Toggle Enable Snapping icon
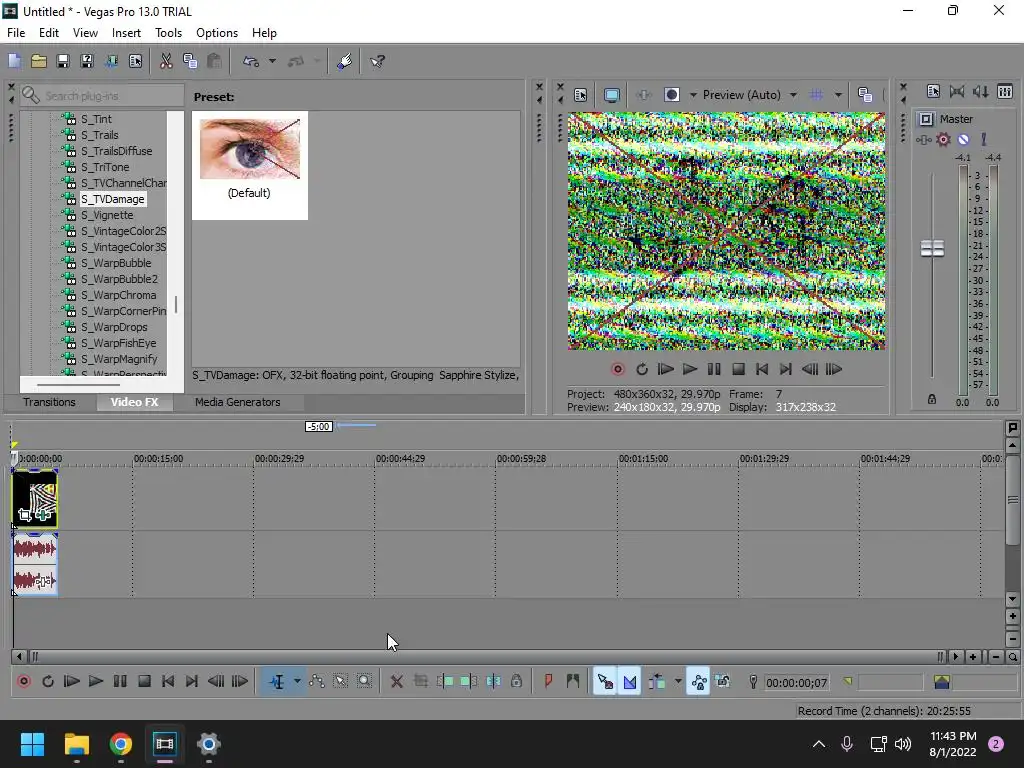1024x768 pixels. point(605,681)
